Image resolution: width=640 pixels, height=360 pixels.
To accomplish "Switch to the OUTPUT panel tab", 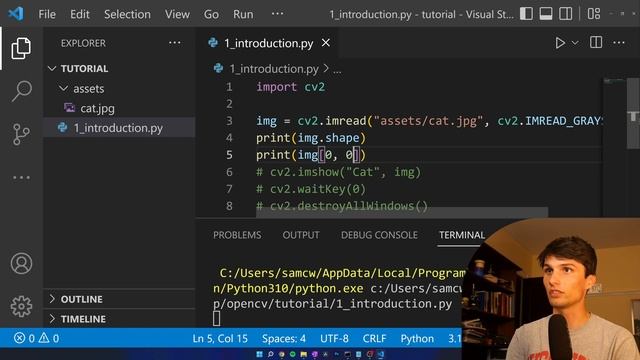I will pyautogui.click(x=301, y=235).
